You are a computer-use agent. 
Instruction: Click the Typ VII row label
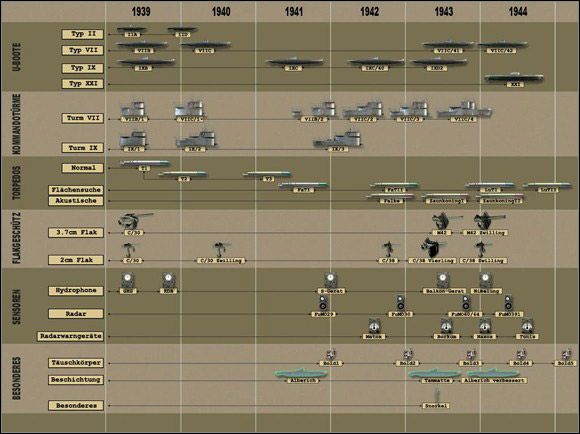(x=83, y=50)
